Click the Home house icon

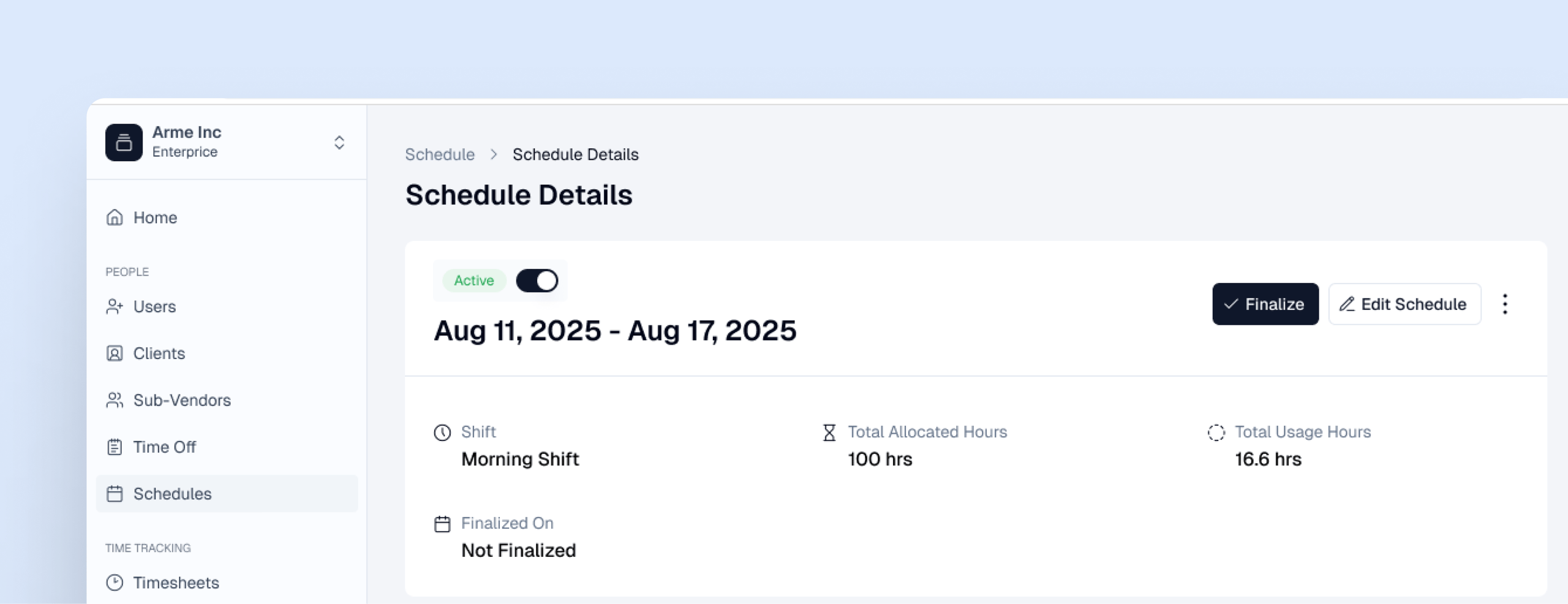coord(115,217)
